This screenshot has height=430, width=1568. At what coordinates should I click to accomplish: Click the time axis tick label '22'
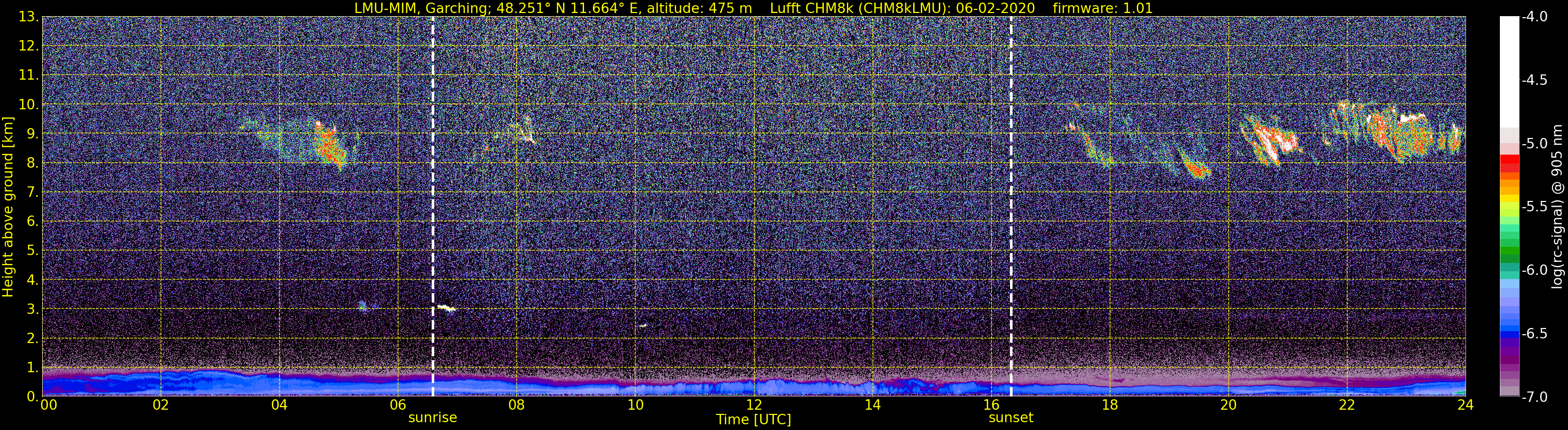(1347, 405)
